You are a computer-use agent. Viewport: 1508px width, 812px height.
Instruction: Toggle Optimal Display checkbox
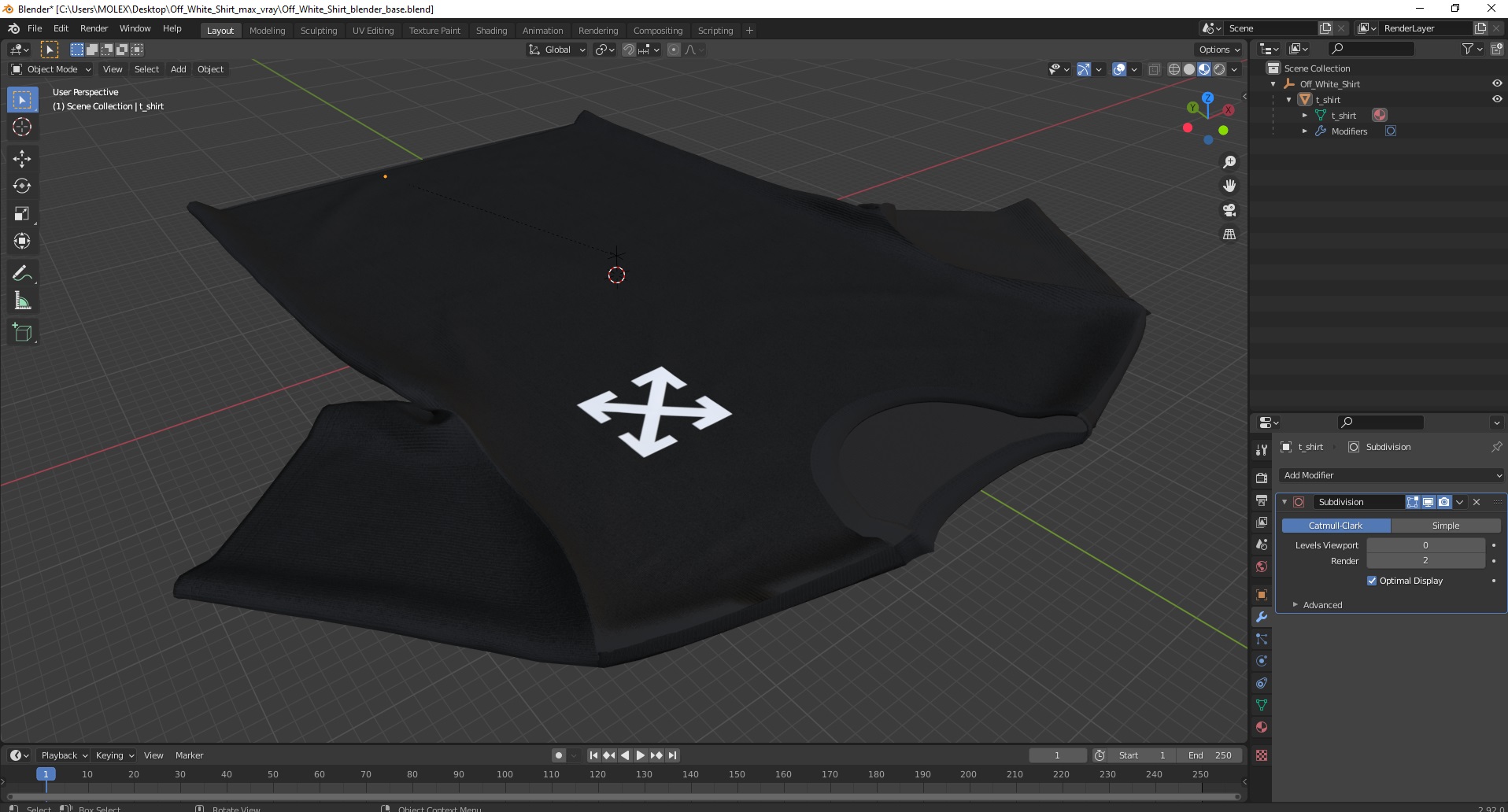pyautogui.click(x=1372, y=581)
